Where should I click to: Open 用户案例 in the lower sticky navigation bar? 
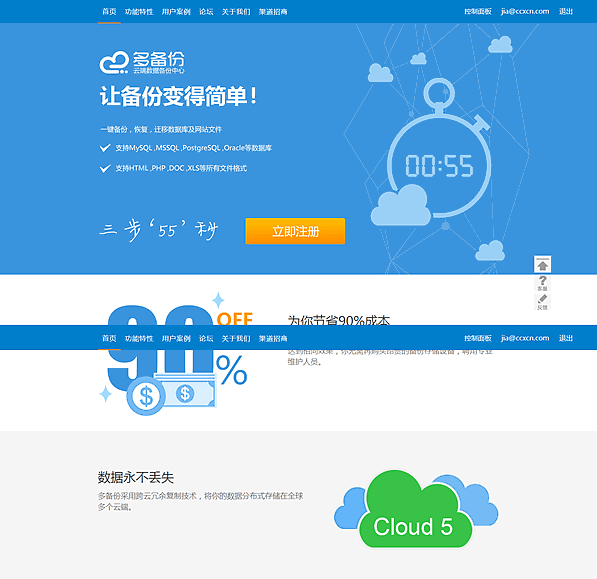coord(176,338)
